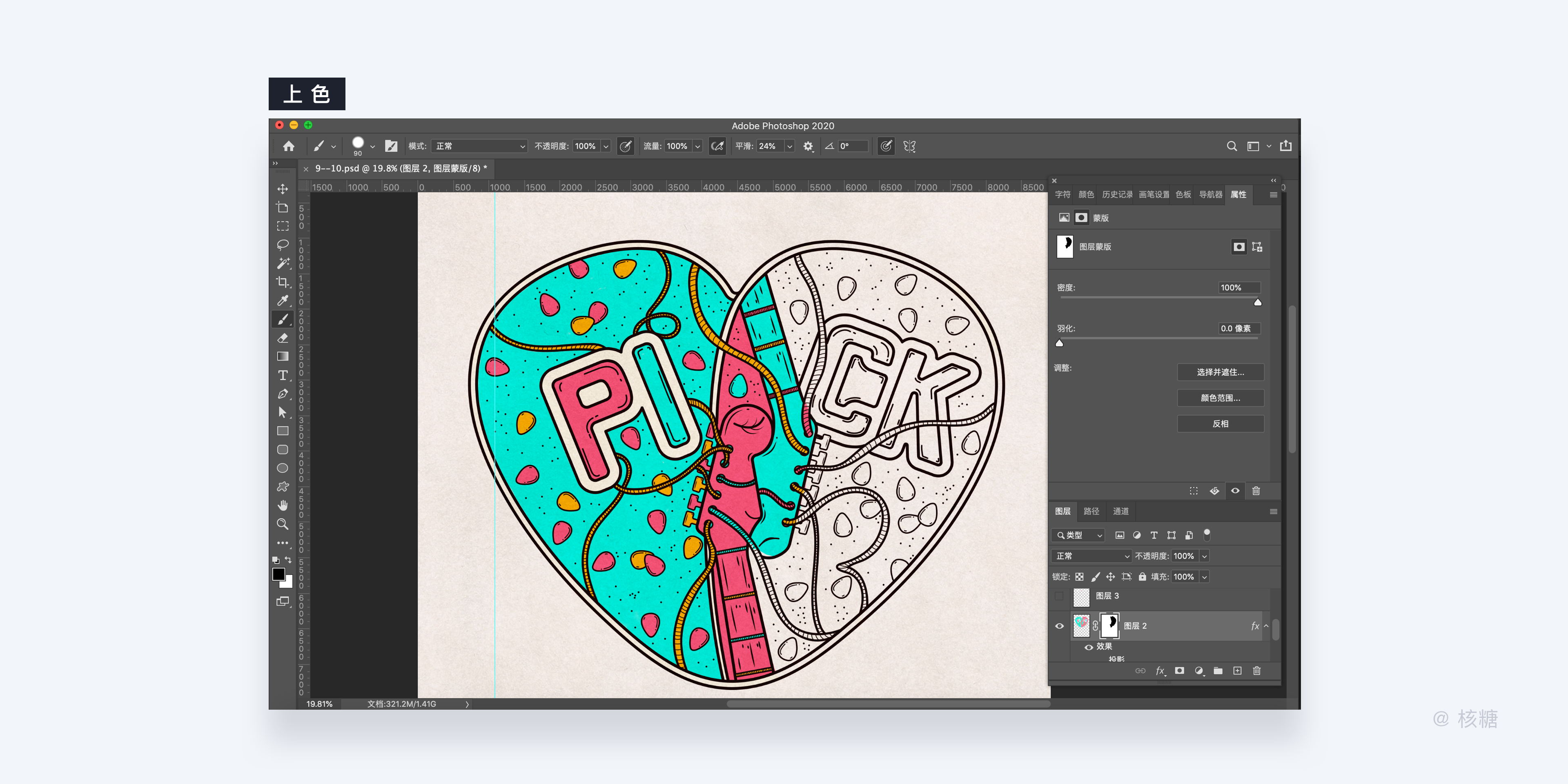Image resolution: width=1568 pixels, height=784 pixels.
Task: Open the 类型 layer filter dropdown
Action: (1078, 535)
